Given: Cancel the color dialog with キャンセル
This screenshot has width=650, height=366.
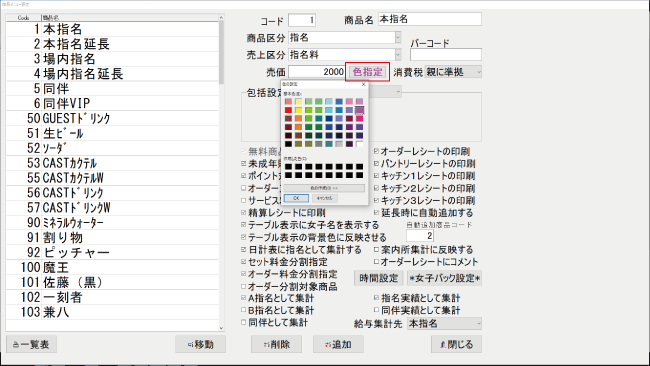Looking at the screenshot, I should point(325,198).
